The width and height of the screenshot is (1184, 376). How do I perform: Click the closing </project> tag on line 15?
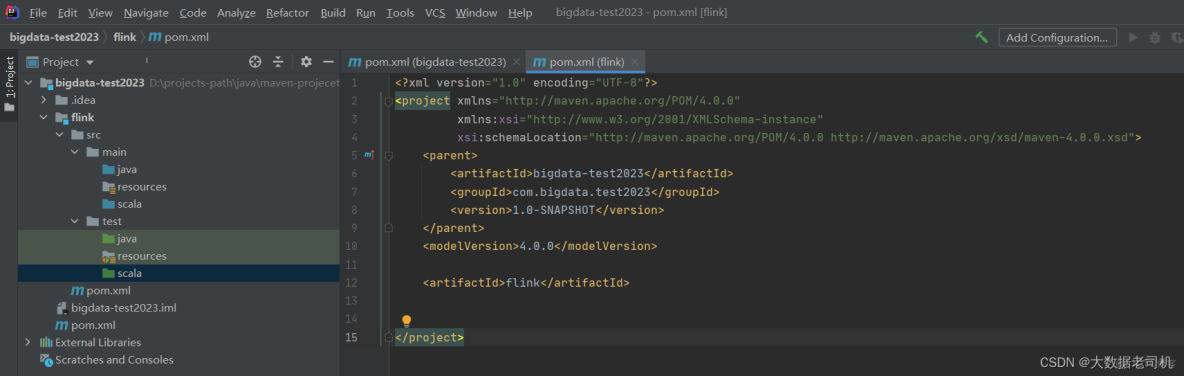point(429,337)
